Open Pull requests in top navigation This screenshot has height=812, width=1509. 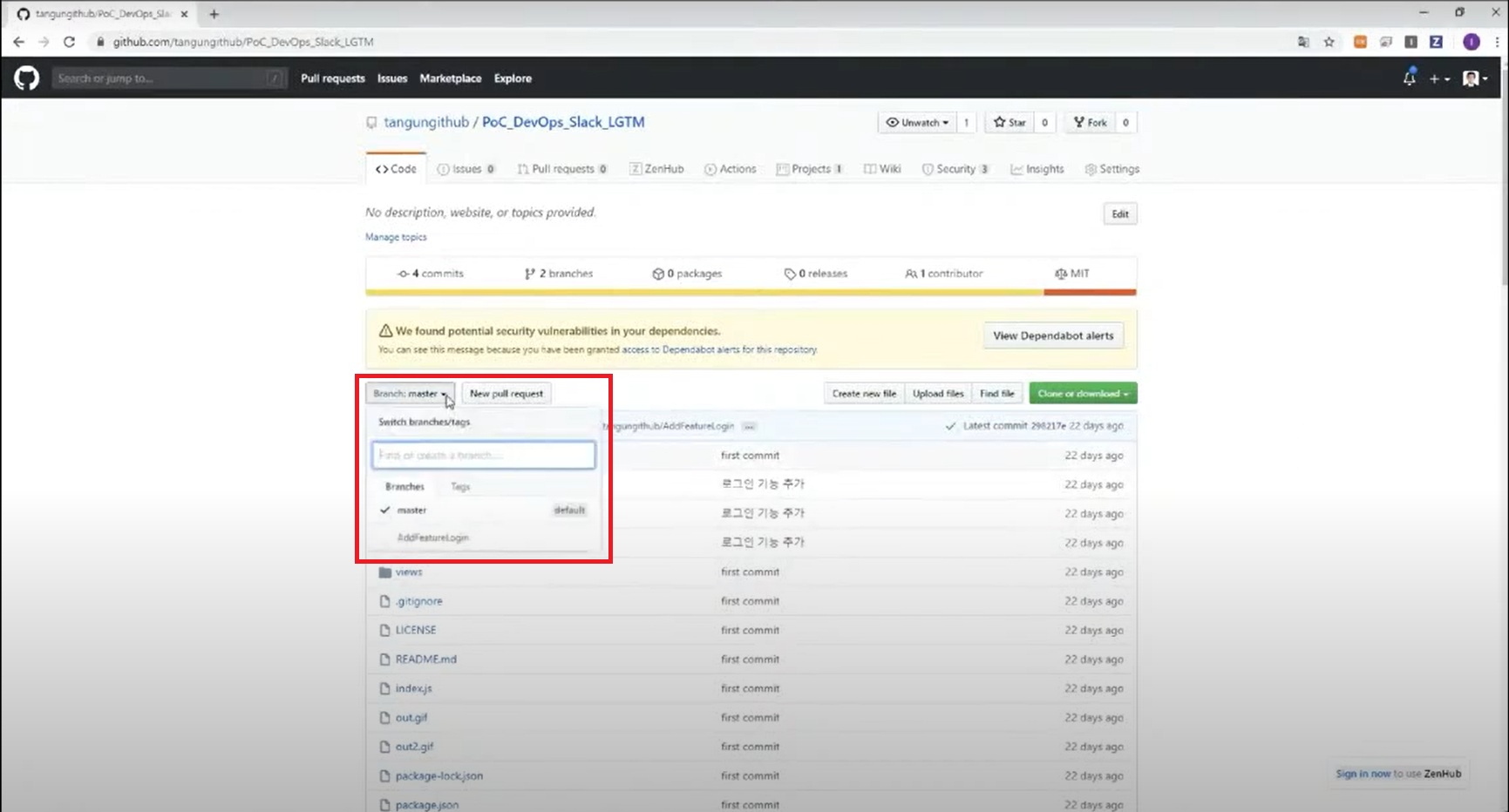tap(333, 78)
